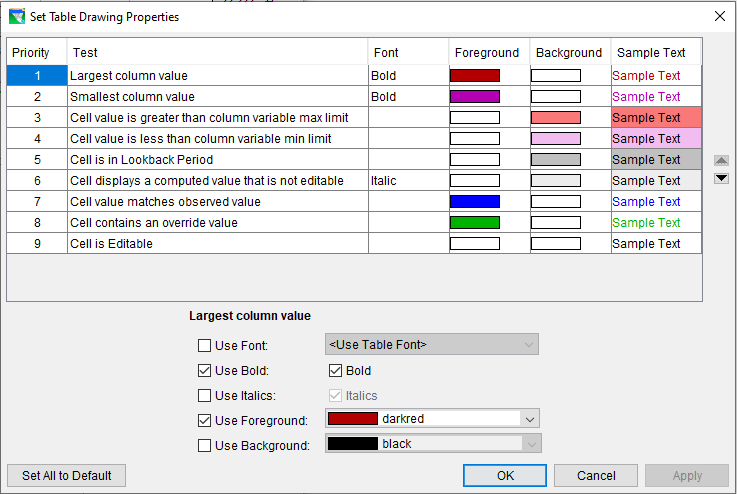Expand the Use Table Font dropdown
Viewport: 737px width, 494px height.
click(x=431, y=345)
